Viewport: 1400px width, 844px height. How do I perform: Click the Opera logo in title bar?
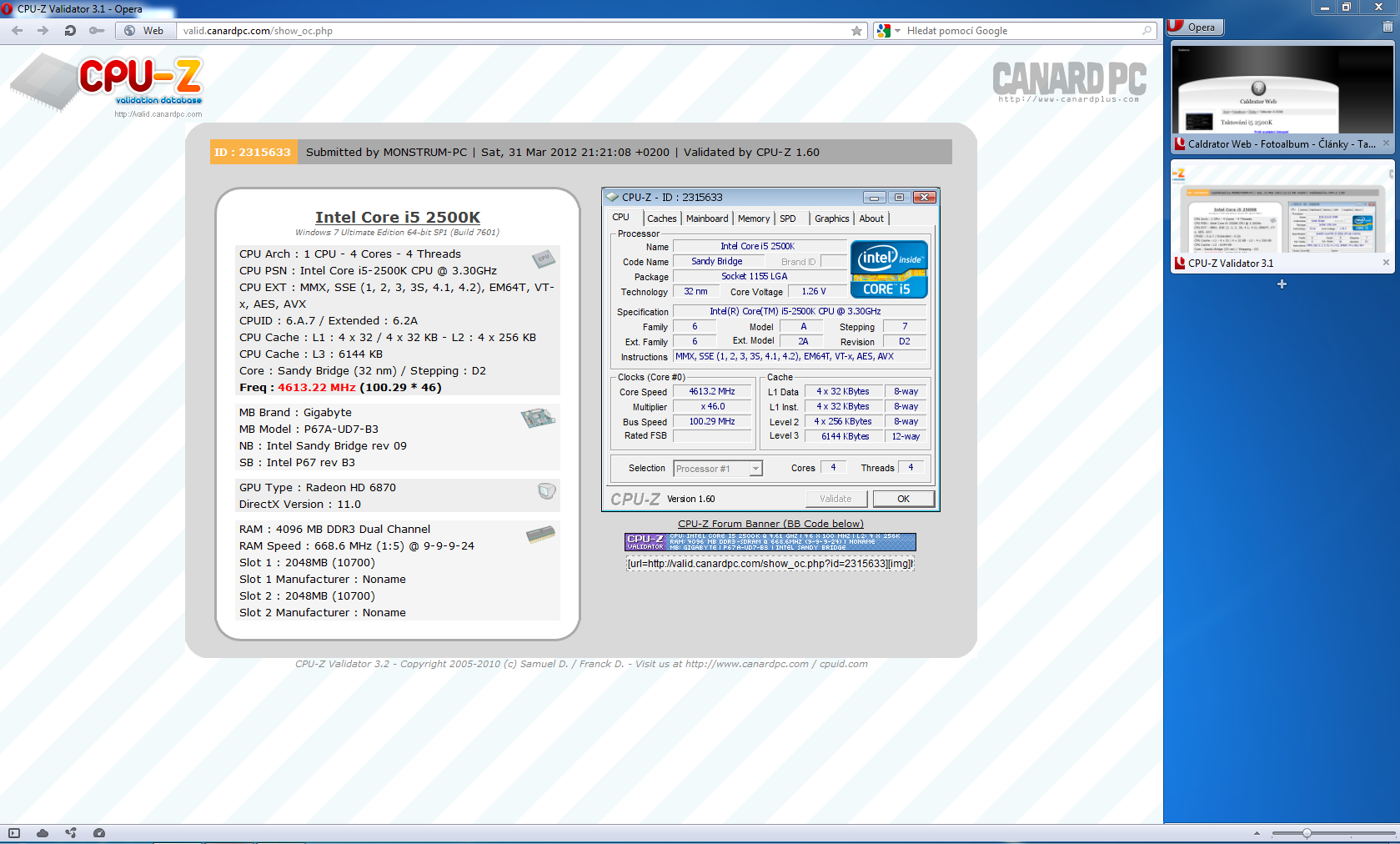7,8
